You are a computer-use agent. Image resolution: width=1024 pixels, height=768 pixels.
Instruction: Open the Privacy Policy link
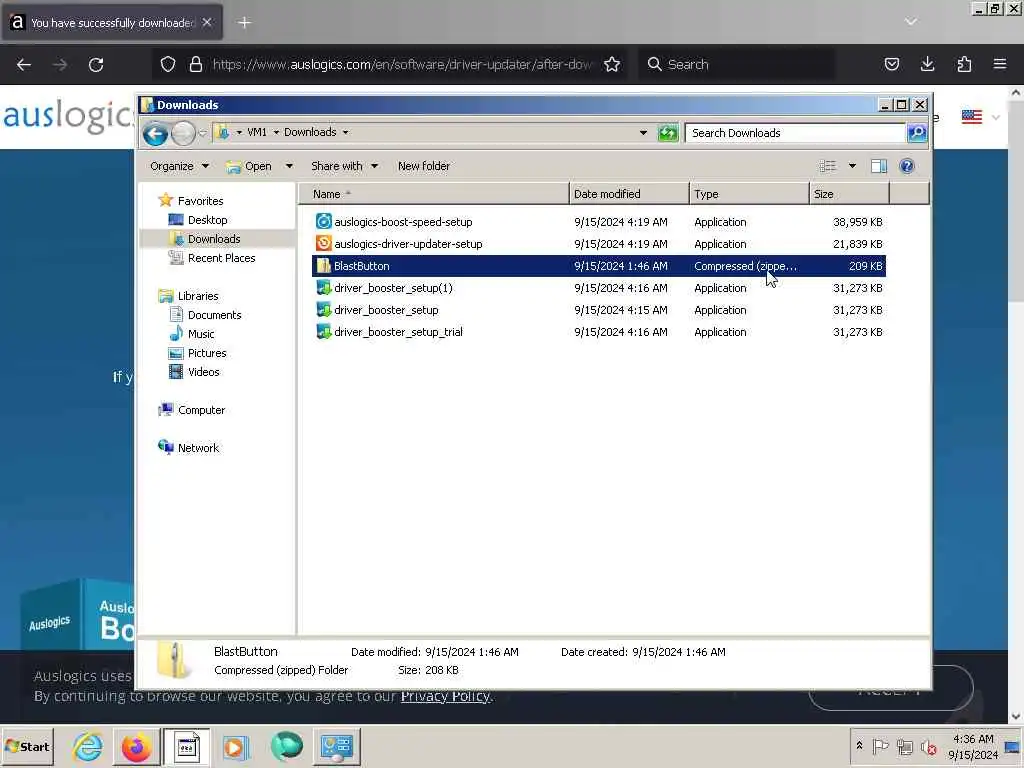(445, 696)
